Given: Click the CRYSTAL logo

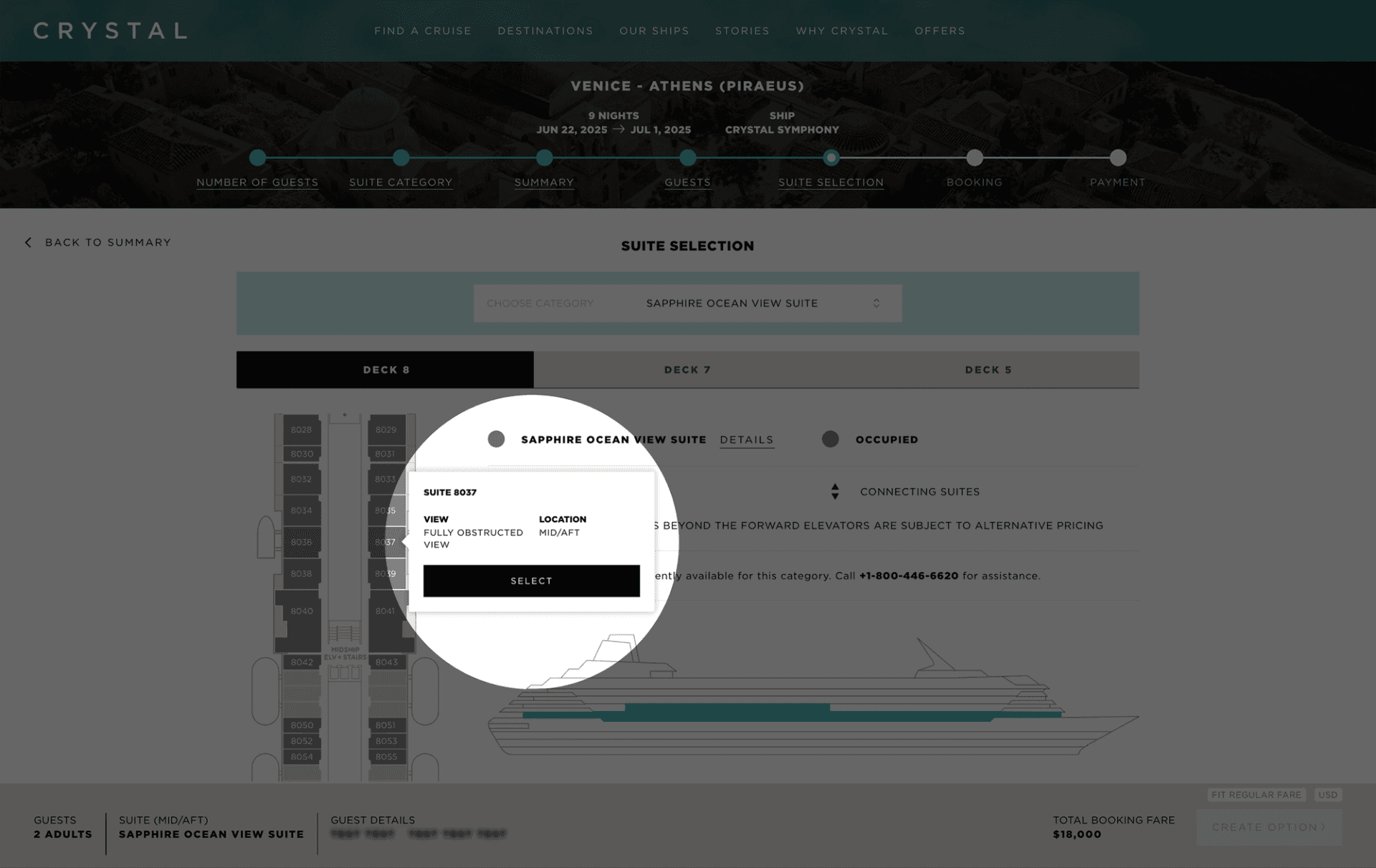Looking at the screenshot, I should click(110, 31).
